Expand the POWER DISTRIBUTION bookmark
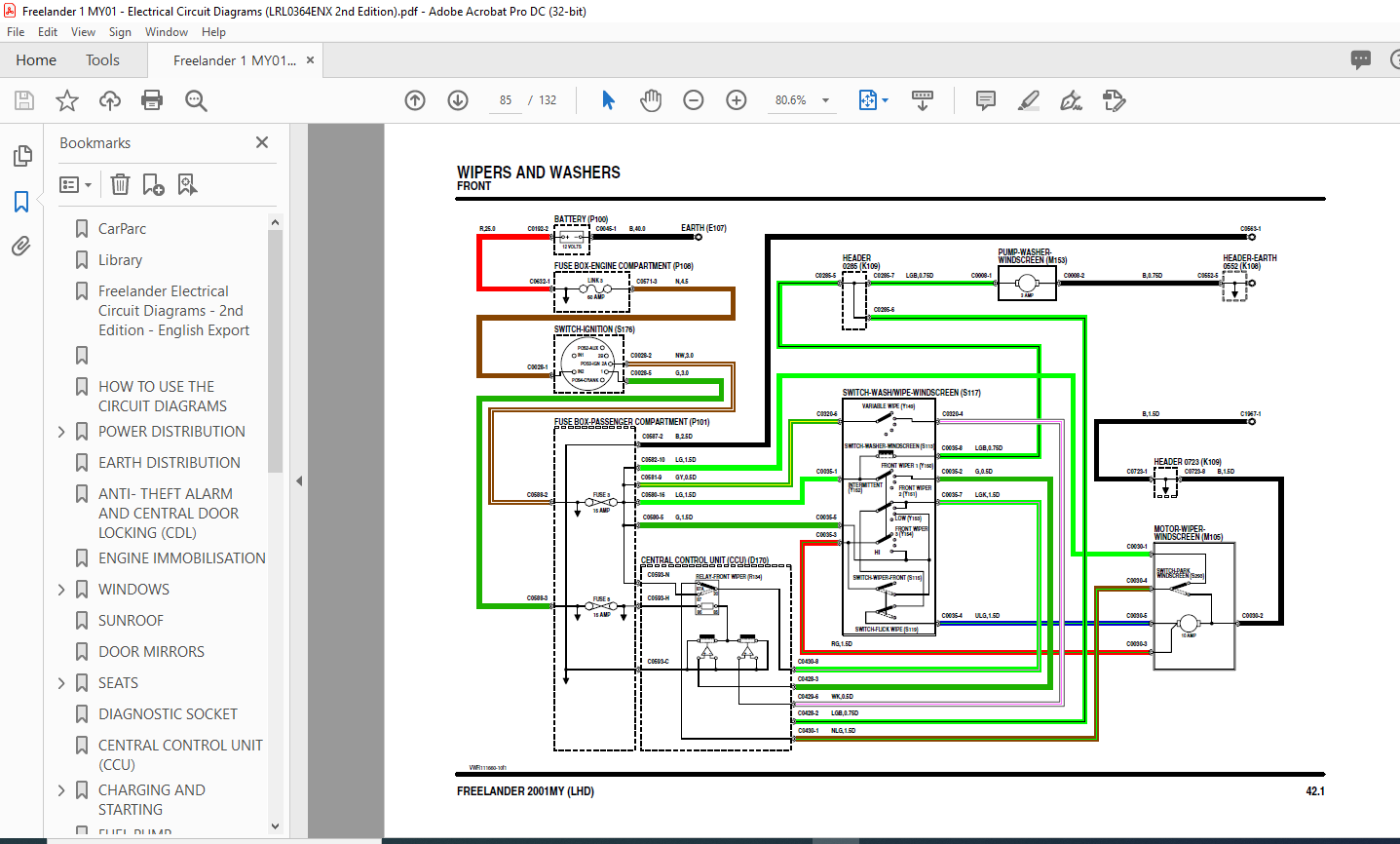 coord(61,432)
